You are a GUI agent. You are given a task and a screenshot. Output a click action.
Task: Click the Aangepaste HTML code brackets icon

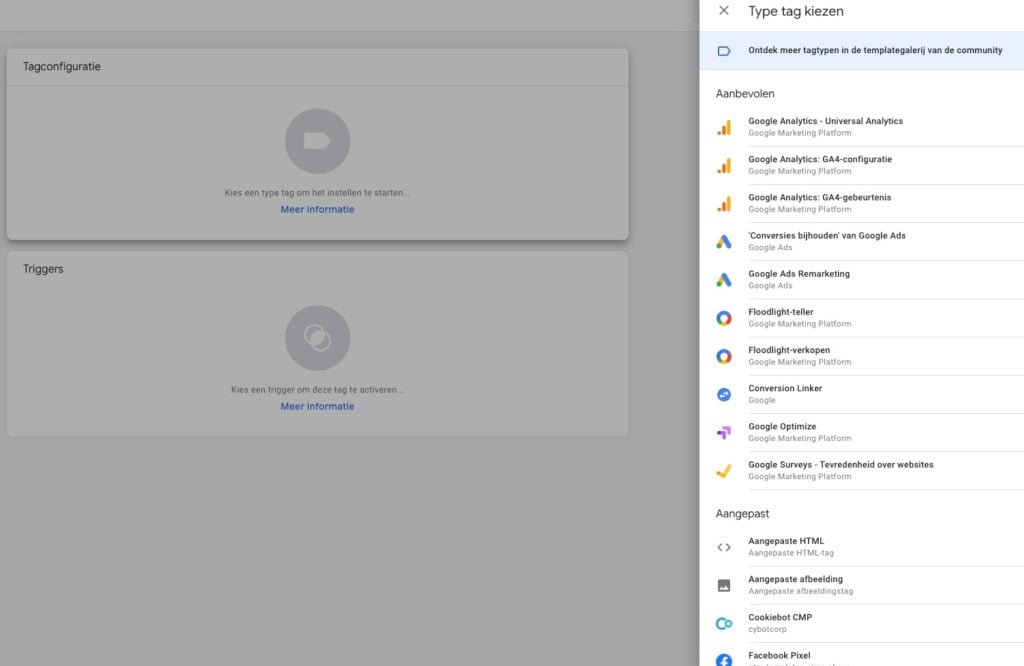pos(724,547)
